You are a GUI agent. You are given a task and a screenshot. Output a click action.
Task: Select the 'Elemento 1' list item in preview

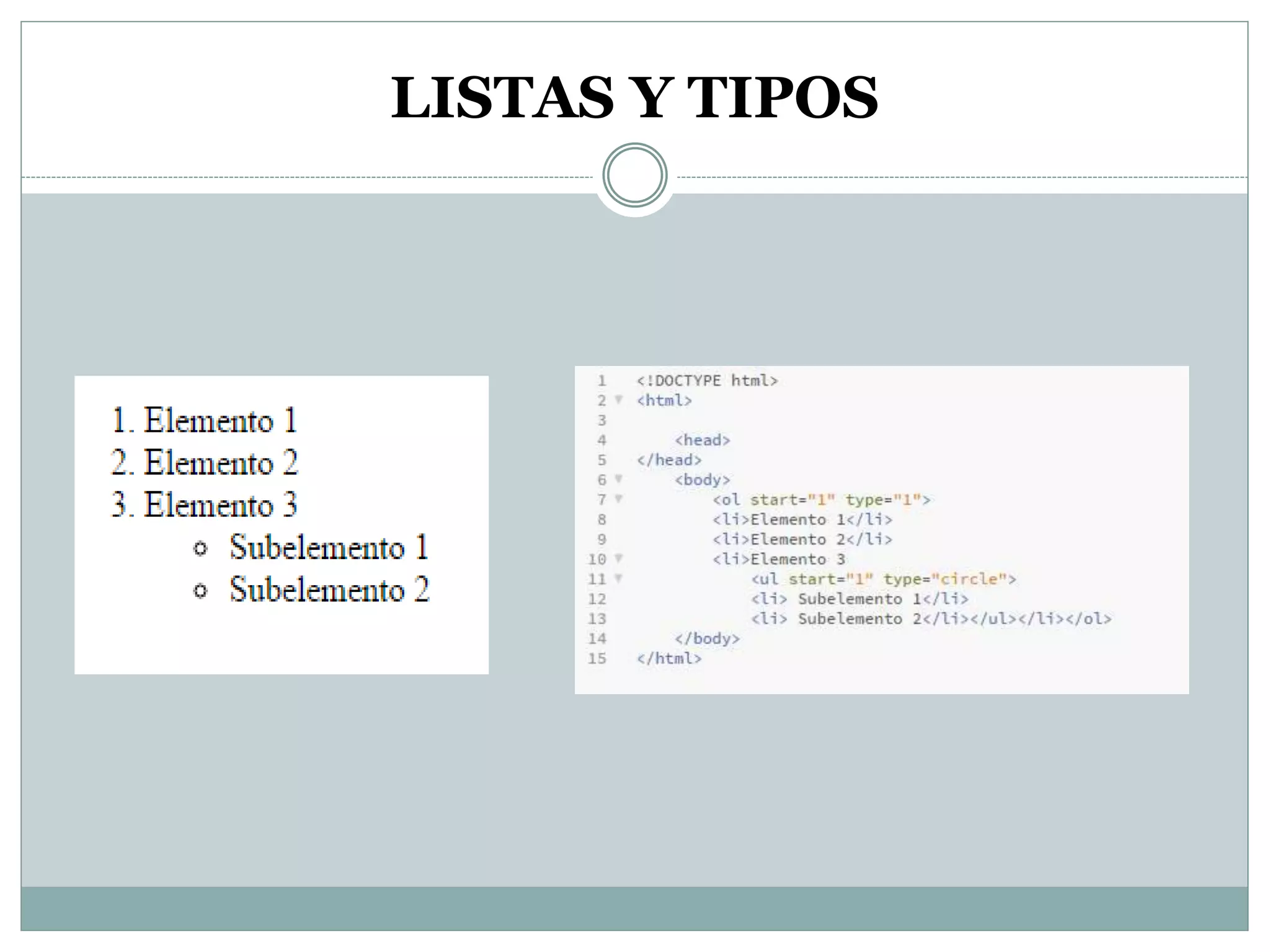pos(205,420)
